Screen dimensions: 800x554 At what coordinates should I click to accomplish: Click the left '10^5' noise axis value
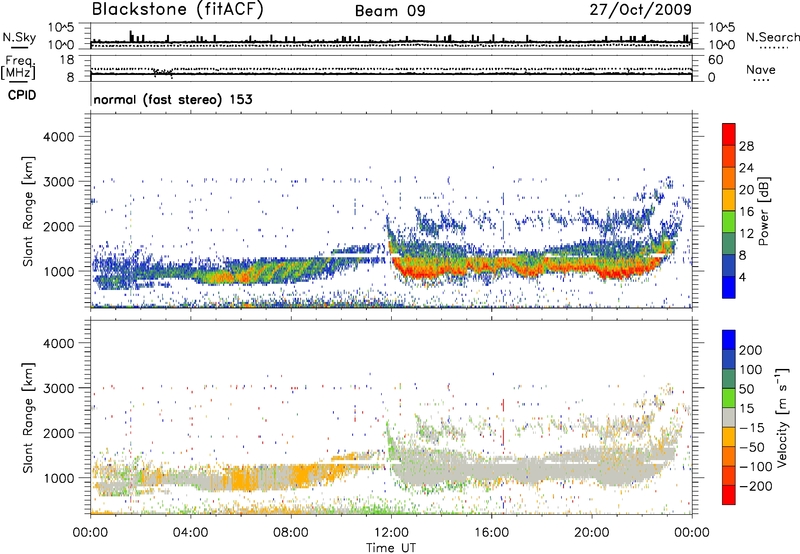pos(61,28)
